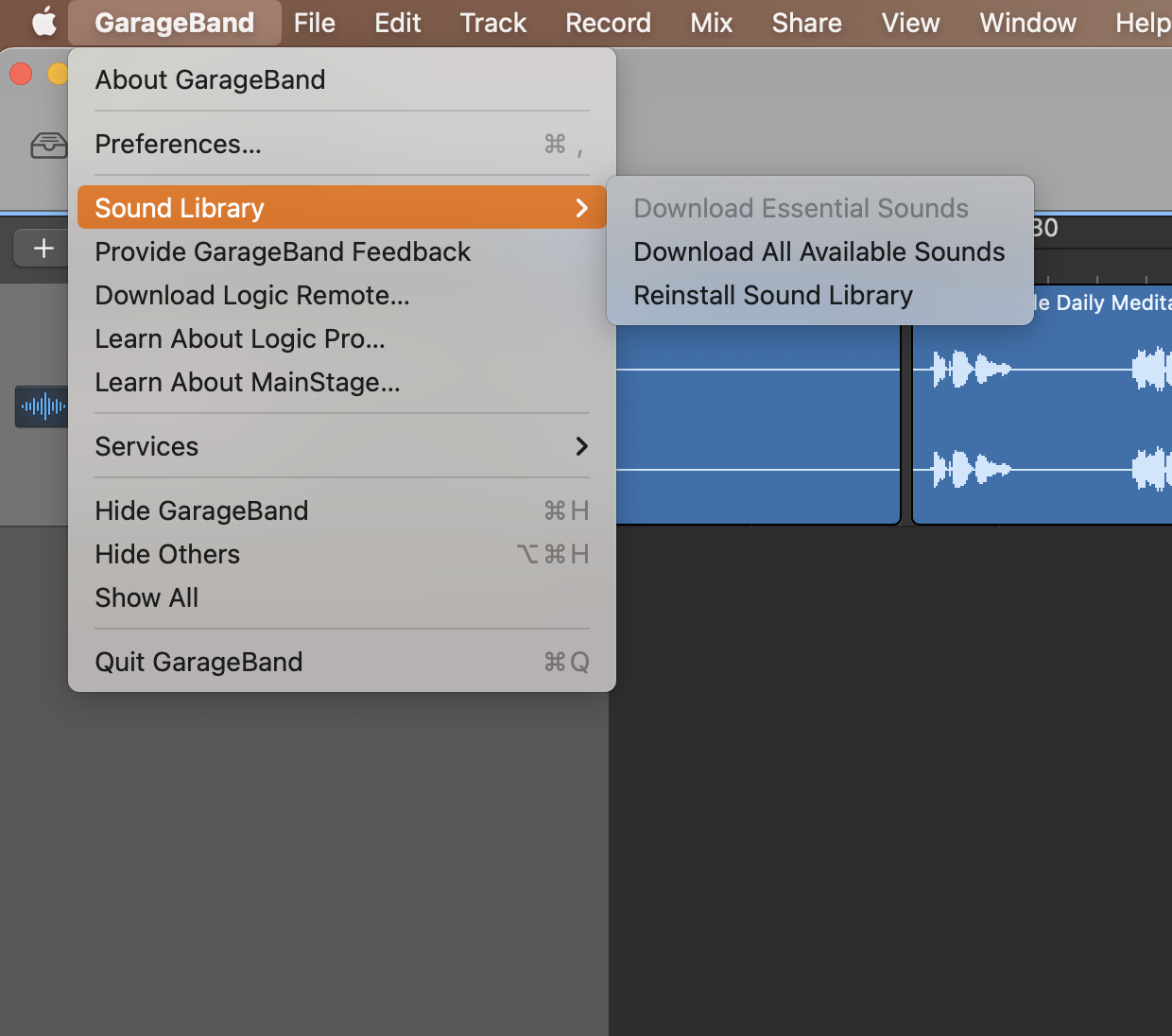This screenshot has height=1036, width=1172.
Task: Select the audio waveform track icon
Action: 43,407
